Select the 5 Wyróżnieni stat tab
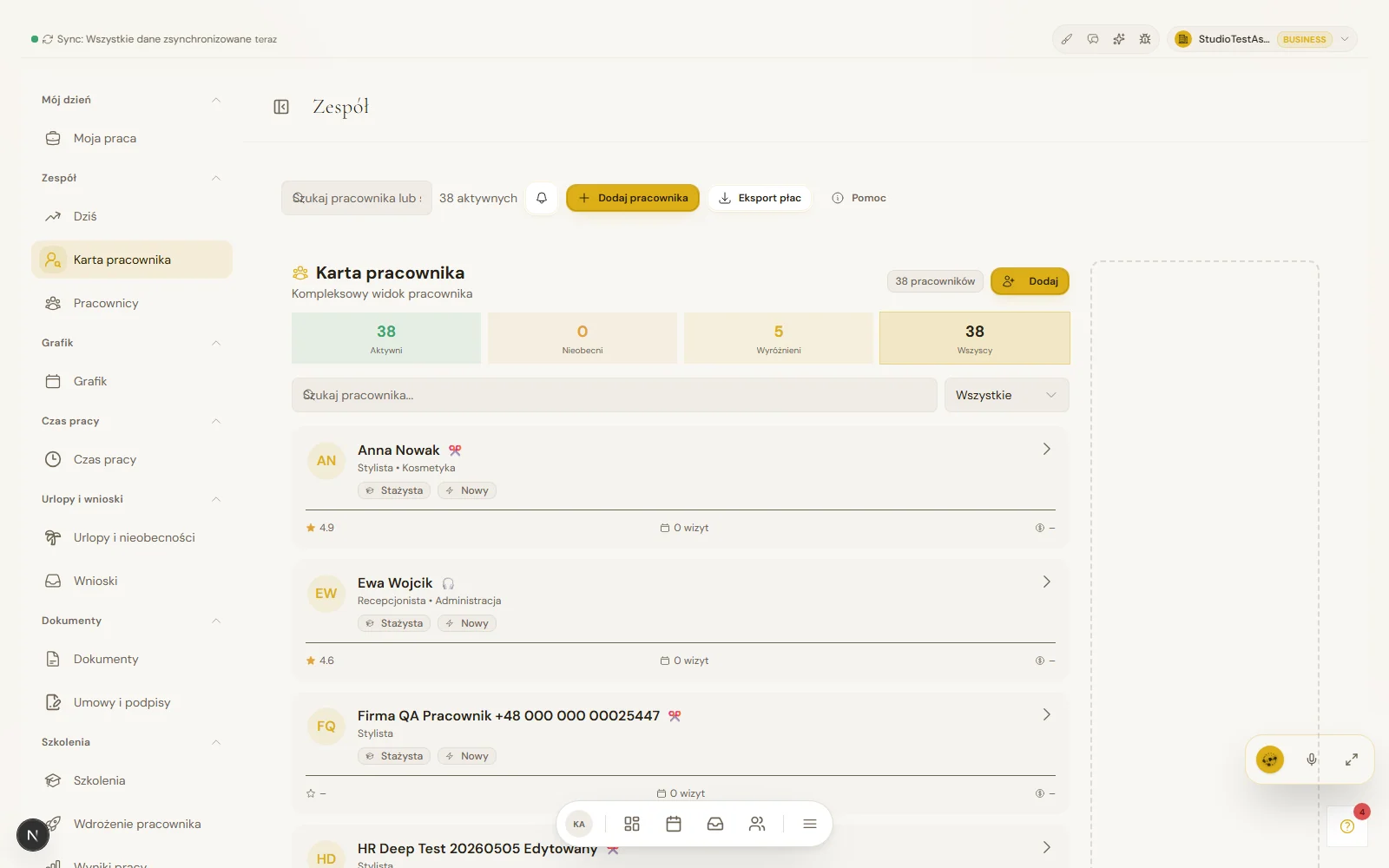The image size is (1389, 868). 779,338
